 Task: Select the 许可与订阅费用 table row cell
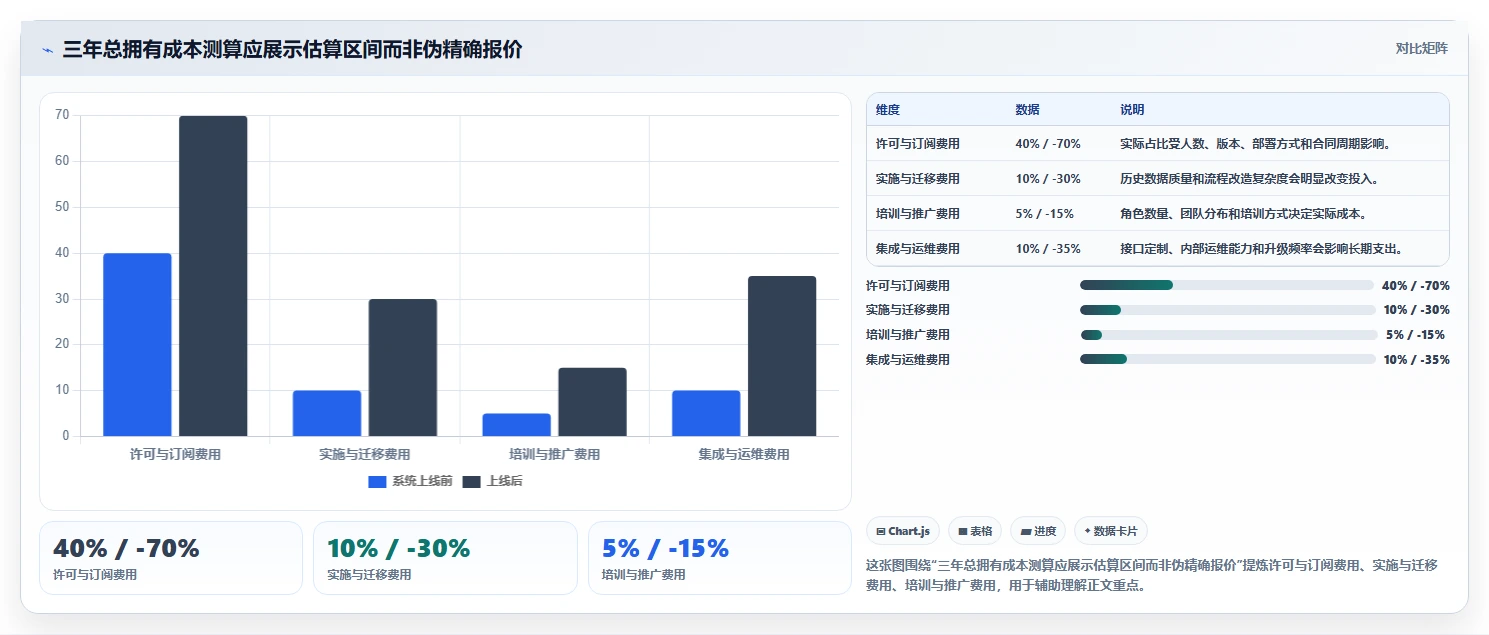[918, 144]
